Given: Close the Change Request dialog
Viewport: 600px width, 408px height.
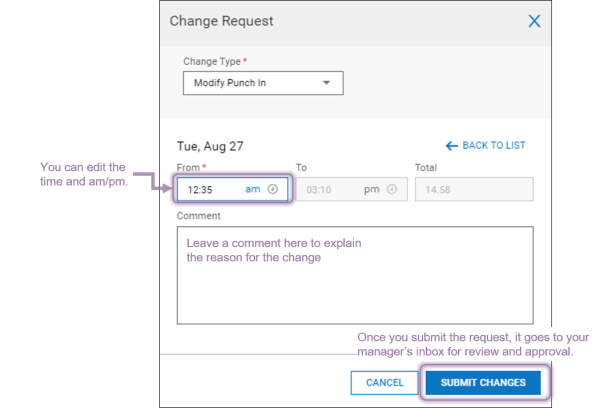Looking at the screenshot, I should [x=534, y=20].
